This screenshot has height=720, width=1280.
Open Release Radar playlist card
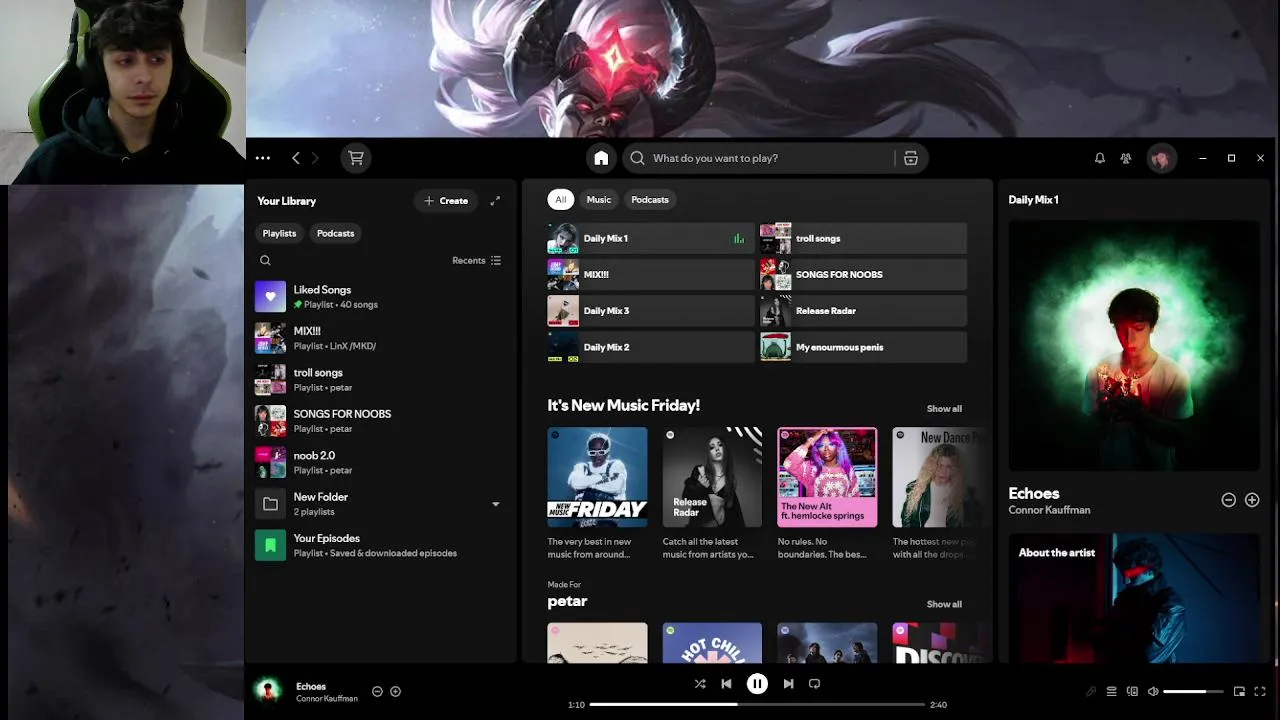pos(712,494)
